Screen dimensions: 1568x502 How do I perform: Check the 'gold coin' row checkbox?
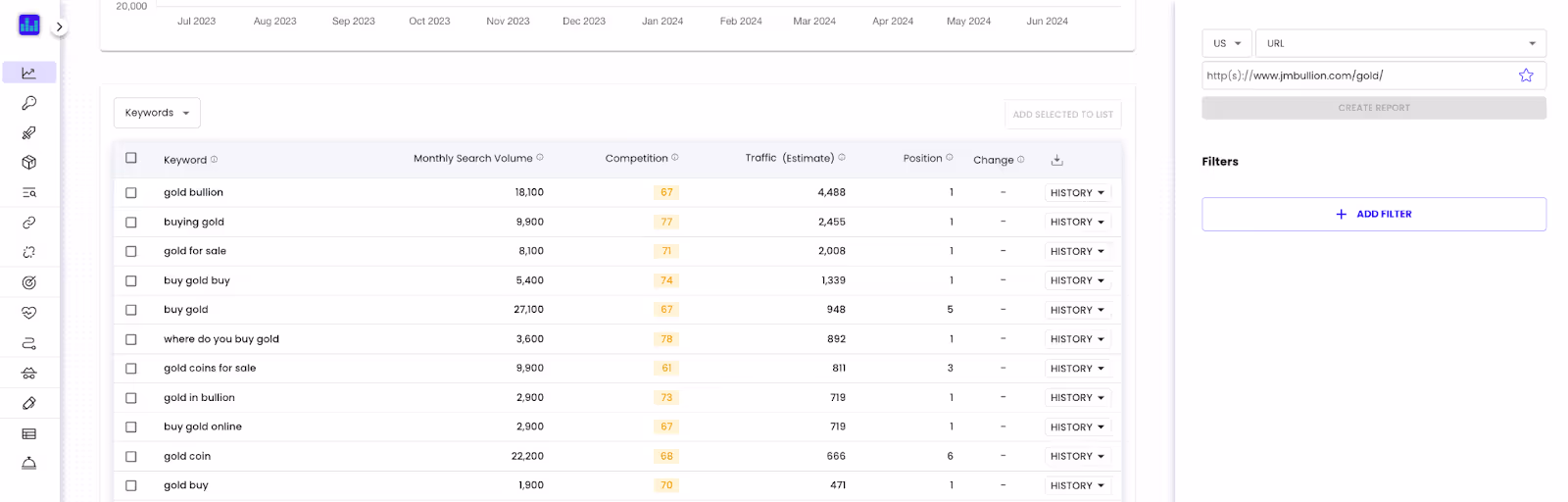tap(131, 457)
